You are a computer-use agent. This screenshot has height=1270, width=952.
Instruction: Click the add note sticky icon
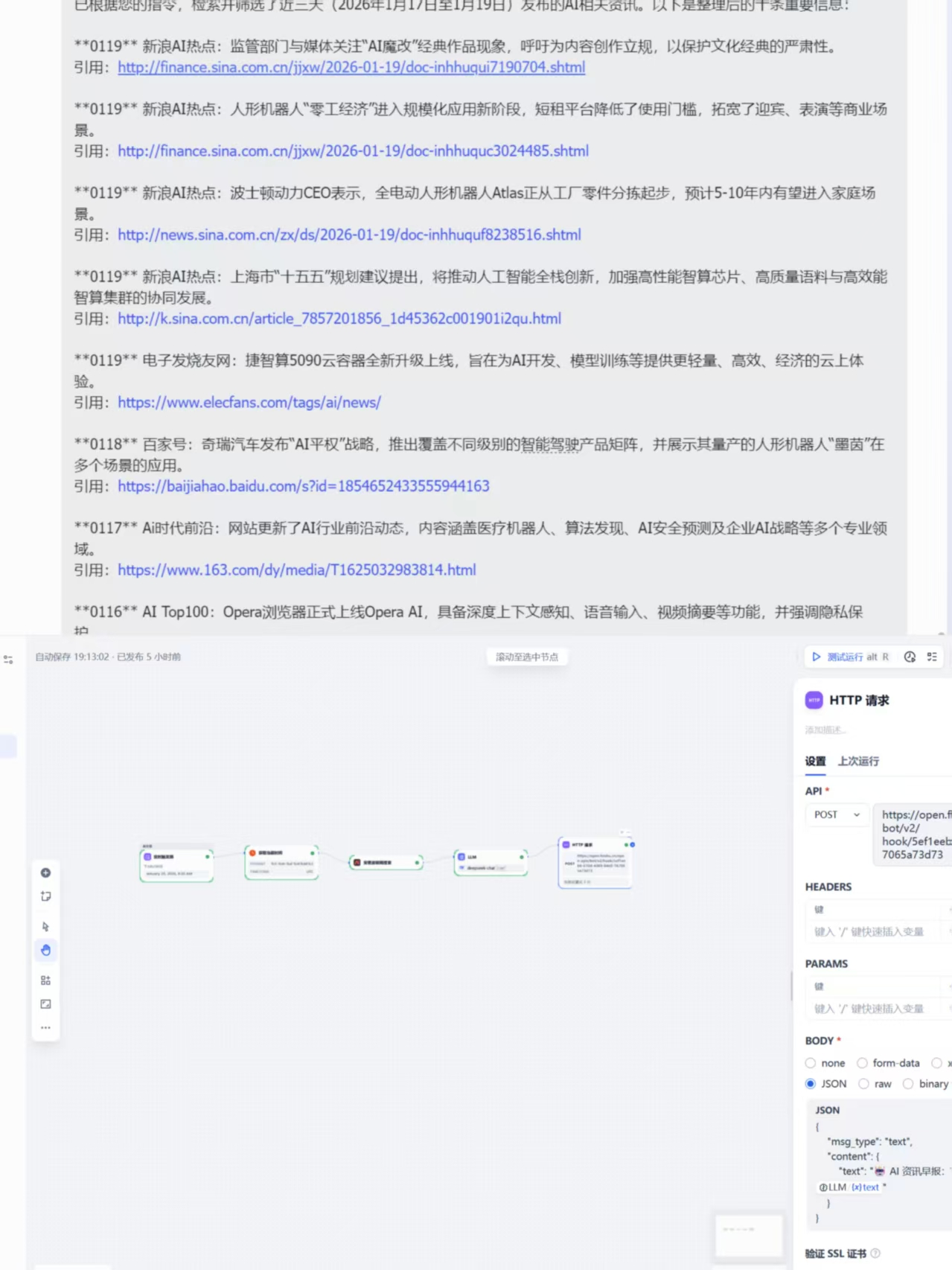pyautogui.click(x=45, y=896)
